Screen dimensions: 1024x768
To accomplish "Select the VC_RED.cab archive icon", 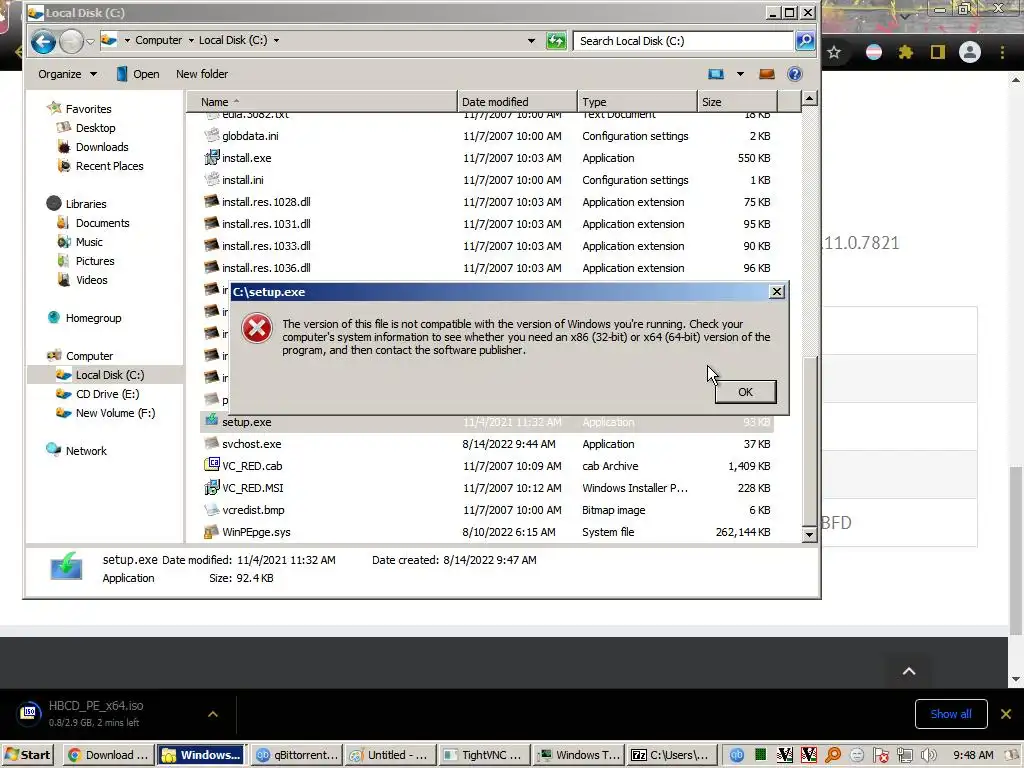I will tap(211, 465).
